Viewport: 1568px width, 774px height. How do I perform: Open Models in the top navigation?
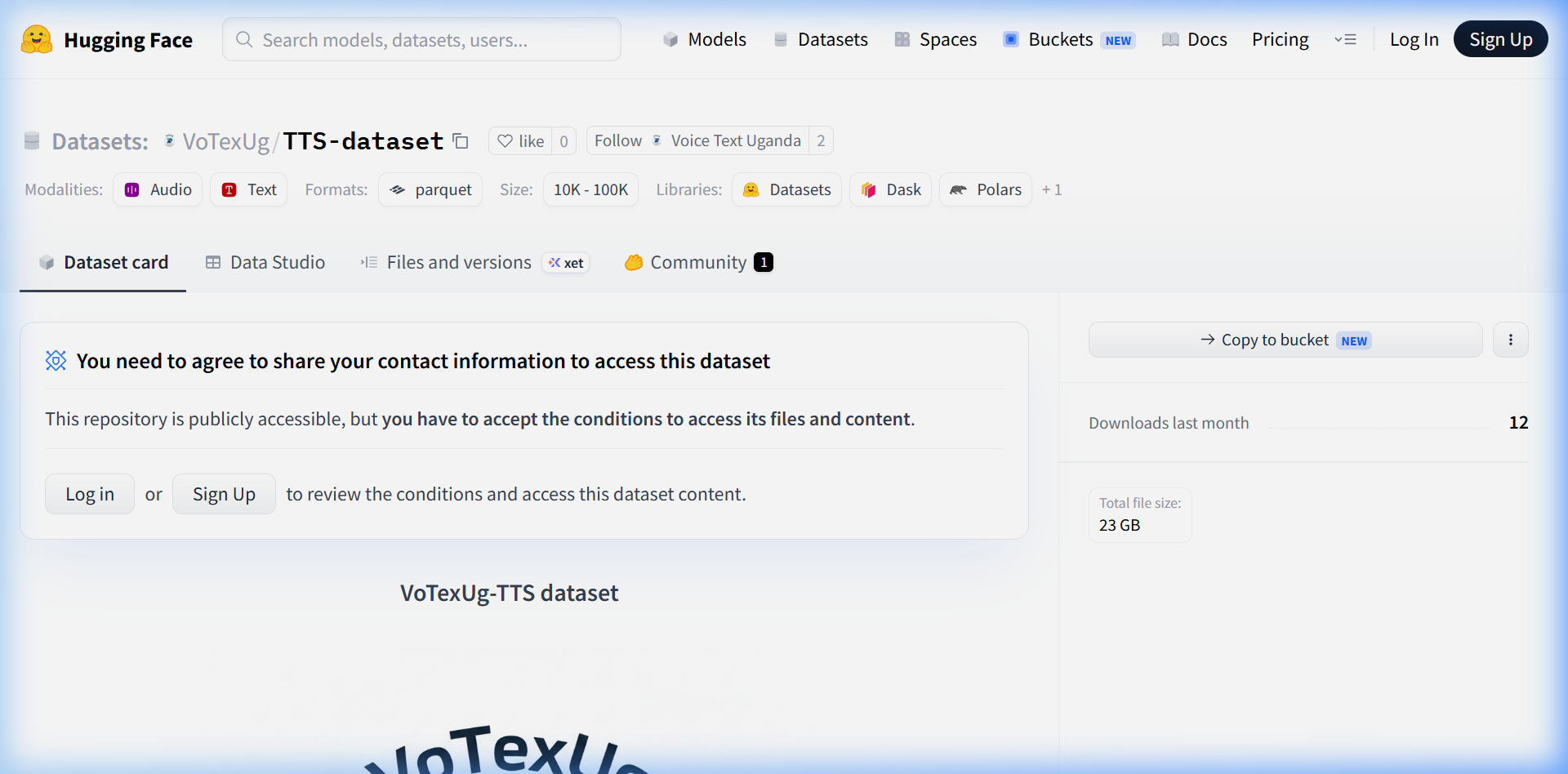(705, 39)
